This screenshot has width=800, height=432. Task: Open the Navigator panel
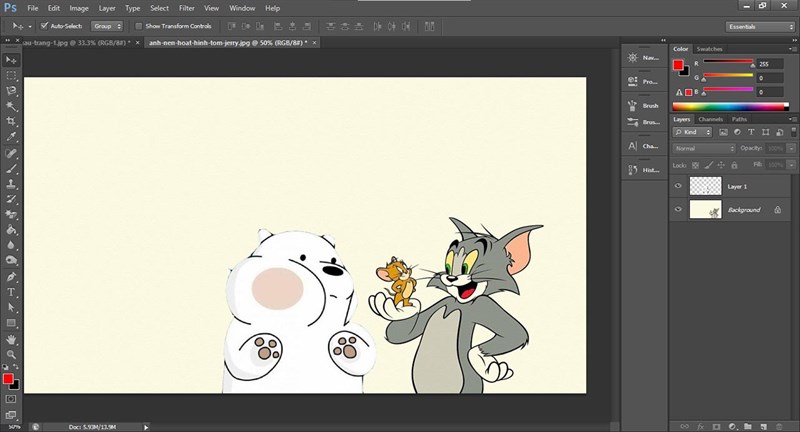(644, 58)
